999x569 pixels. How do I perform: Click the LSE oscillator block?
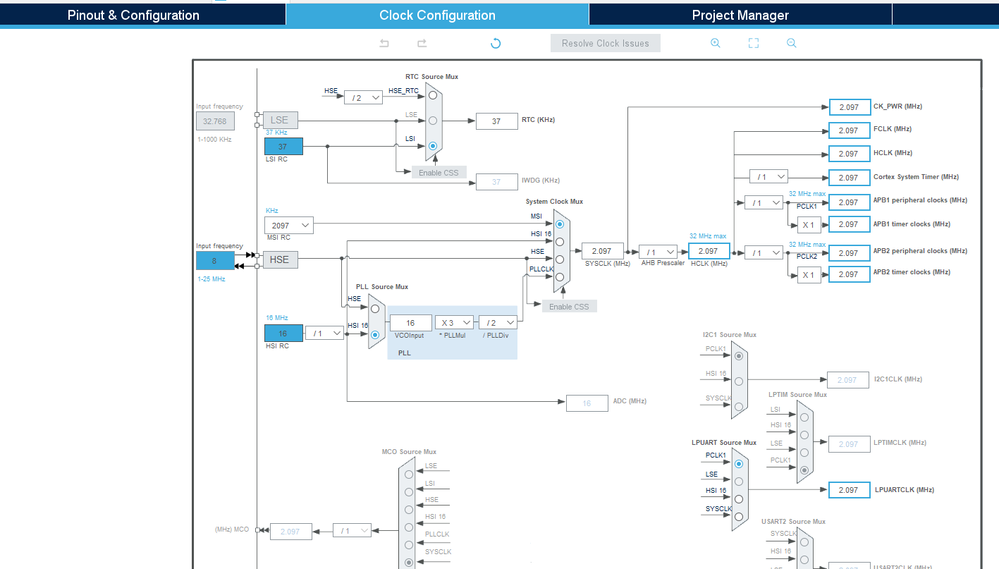pyautogui.click(x=280, y=120)
